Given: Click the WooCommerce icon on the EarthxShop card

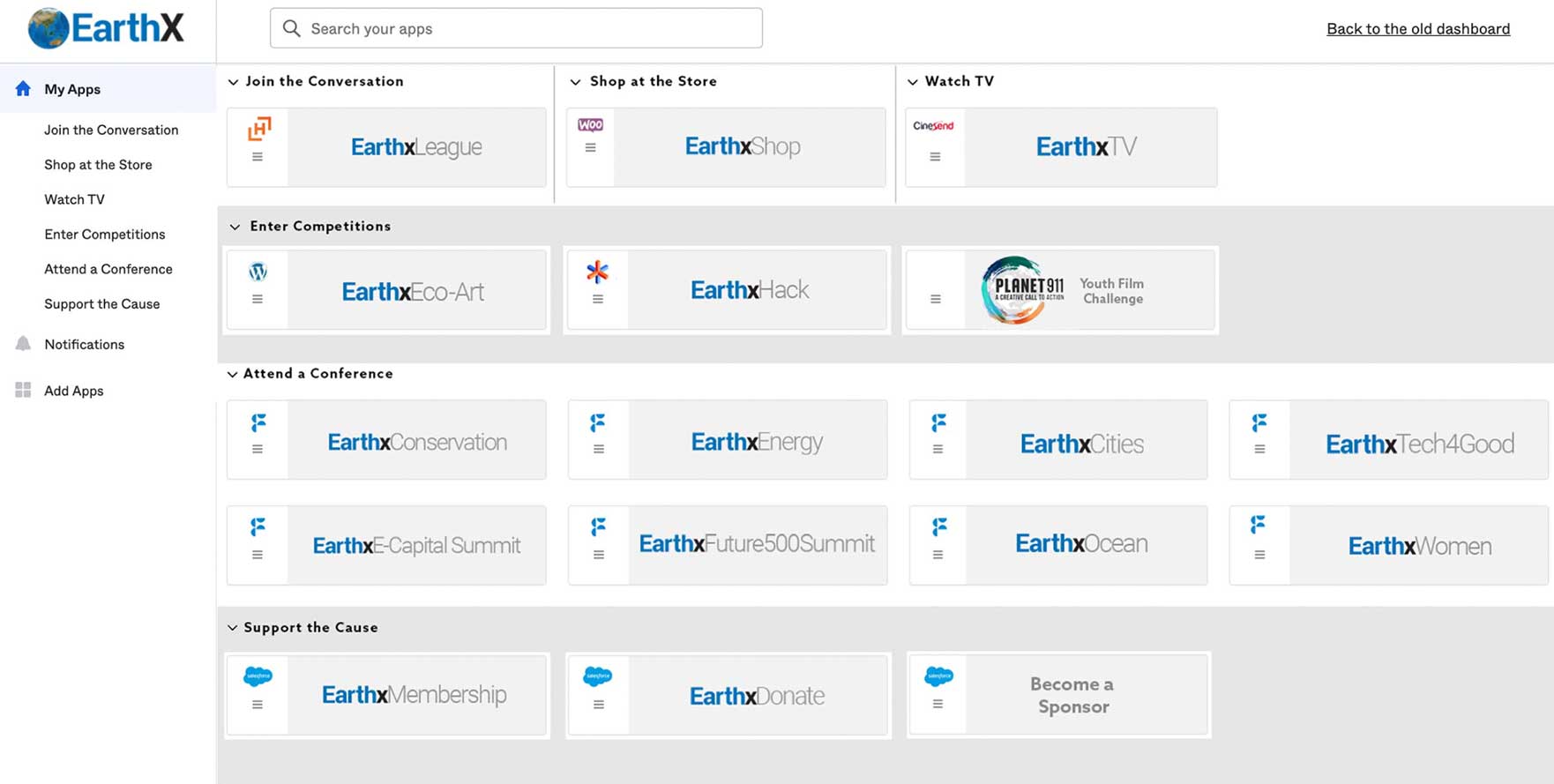Looking at the screenshot, I should 591,125.
